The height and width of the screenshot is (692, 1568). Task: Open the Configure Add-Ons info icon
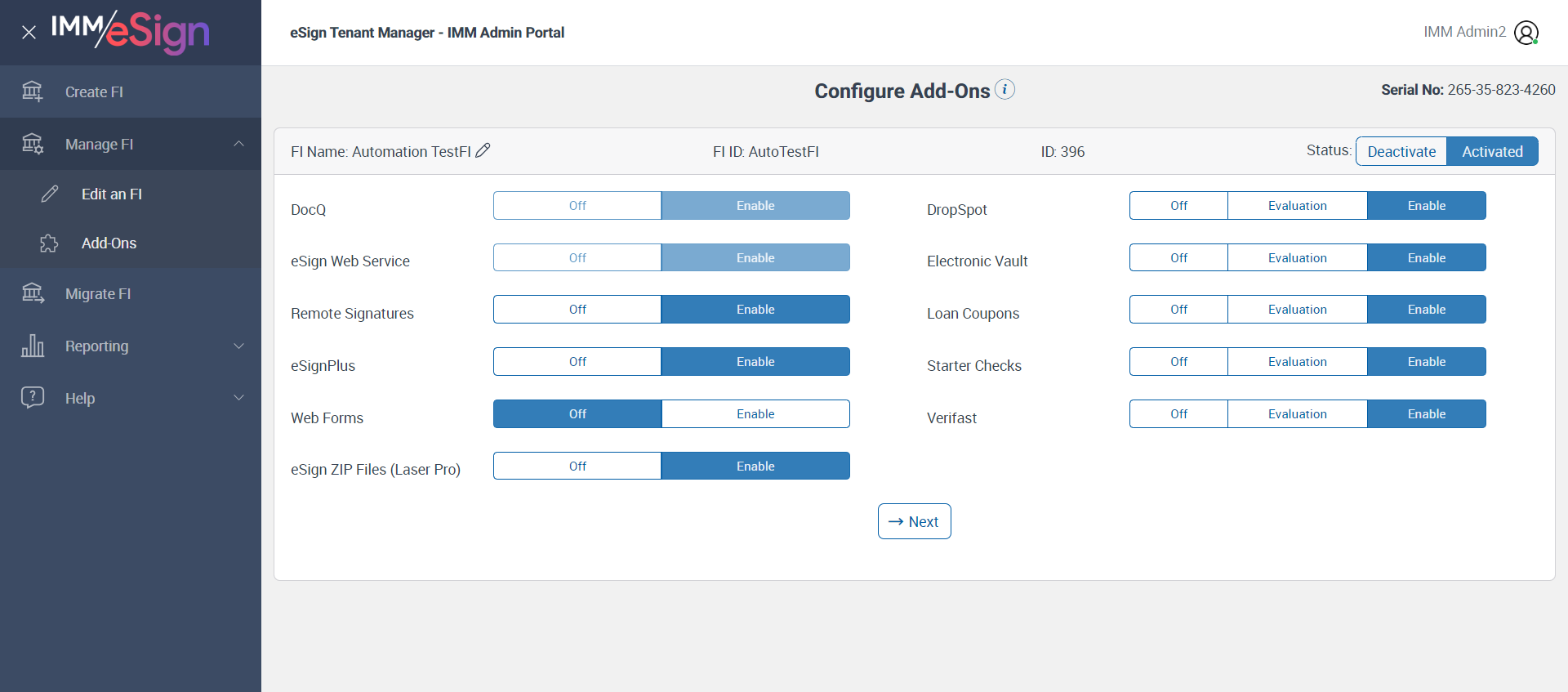click(1005, 89)
